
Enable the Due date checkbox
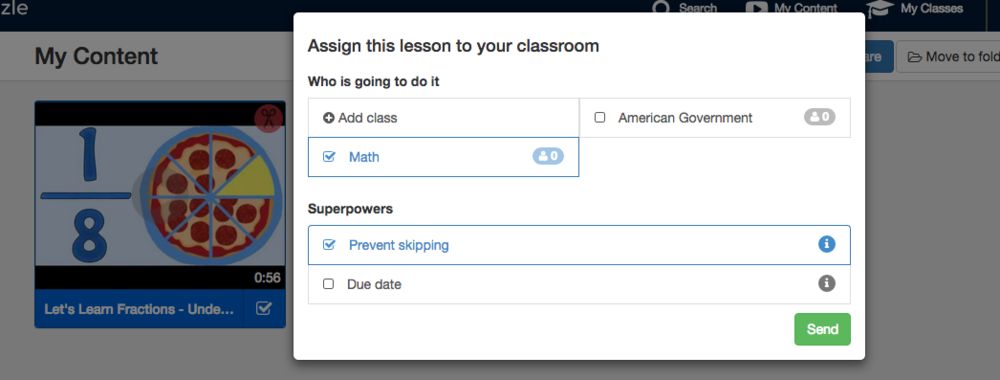coord(328,284)
